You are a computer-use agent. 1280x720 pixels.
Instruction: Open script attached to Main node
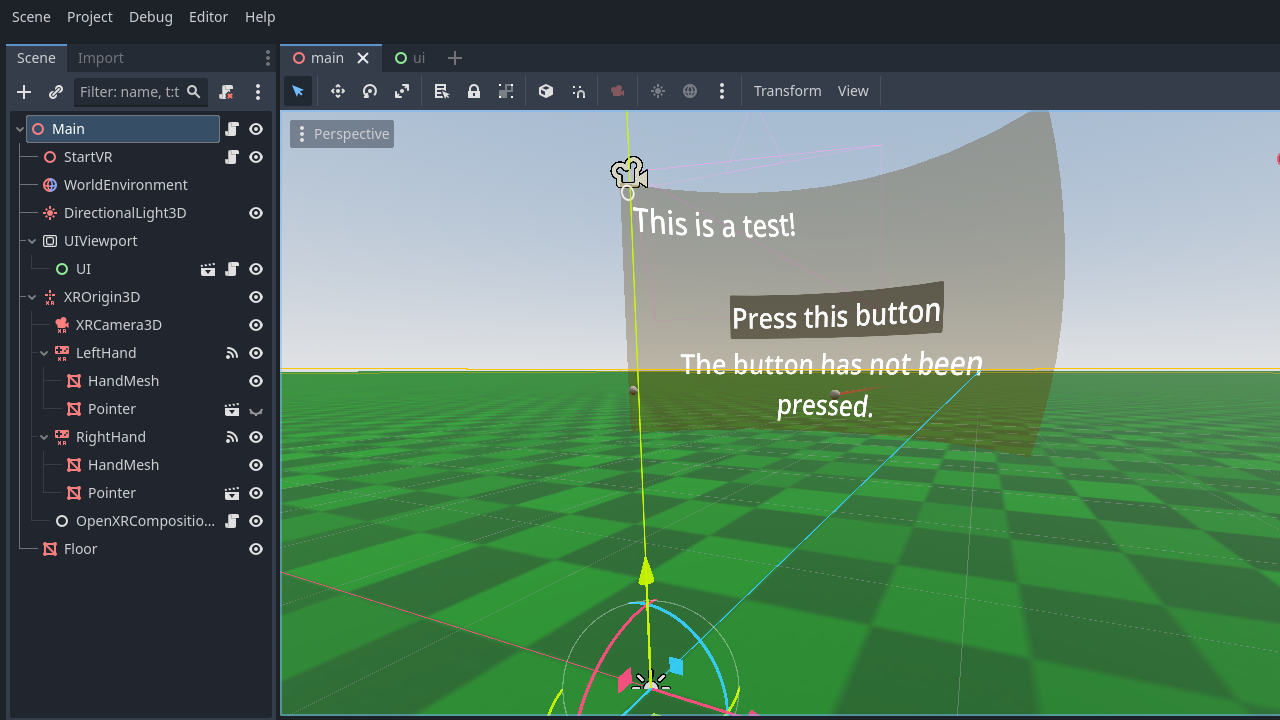[232, 129]
